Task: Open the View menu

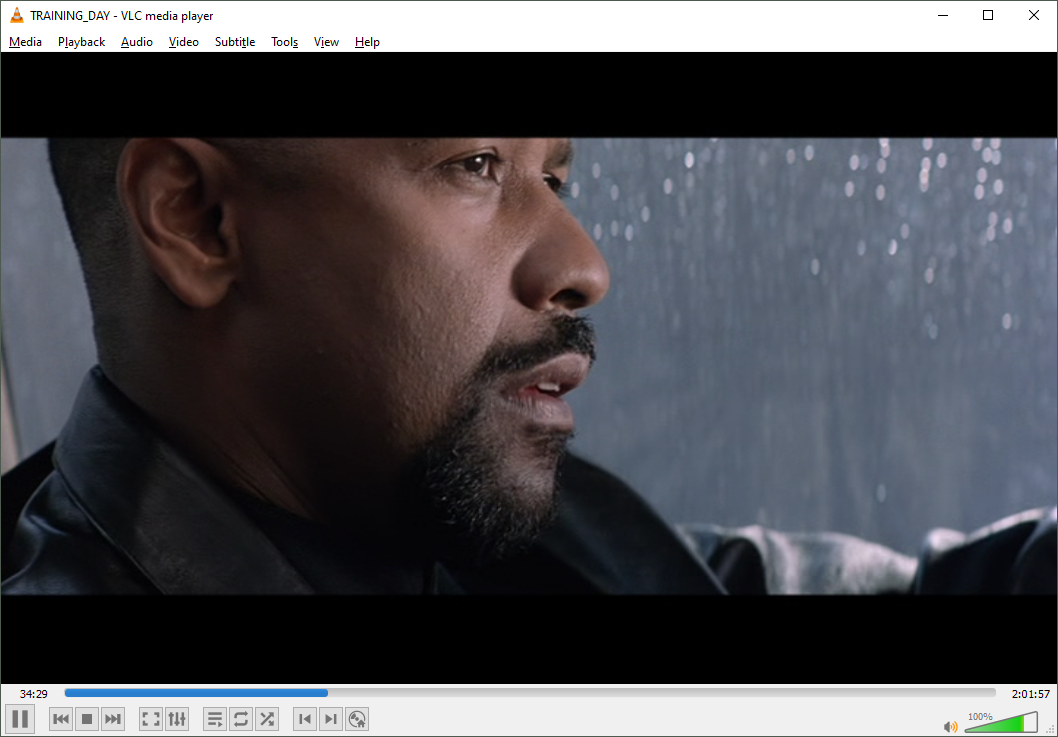Action: coord(326,42)
